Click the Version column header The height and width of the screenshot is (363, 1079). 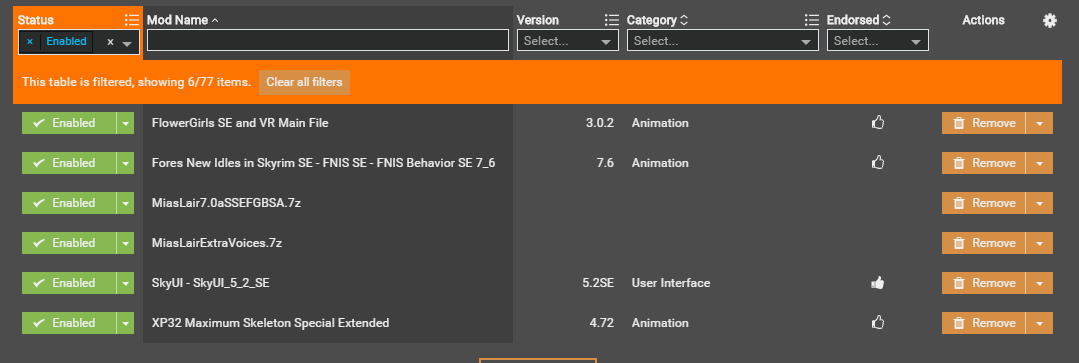tap(537, 20)
